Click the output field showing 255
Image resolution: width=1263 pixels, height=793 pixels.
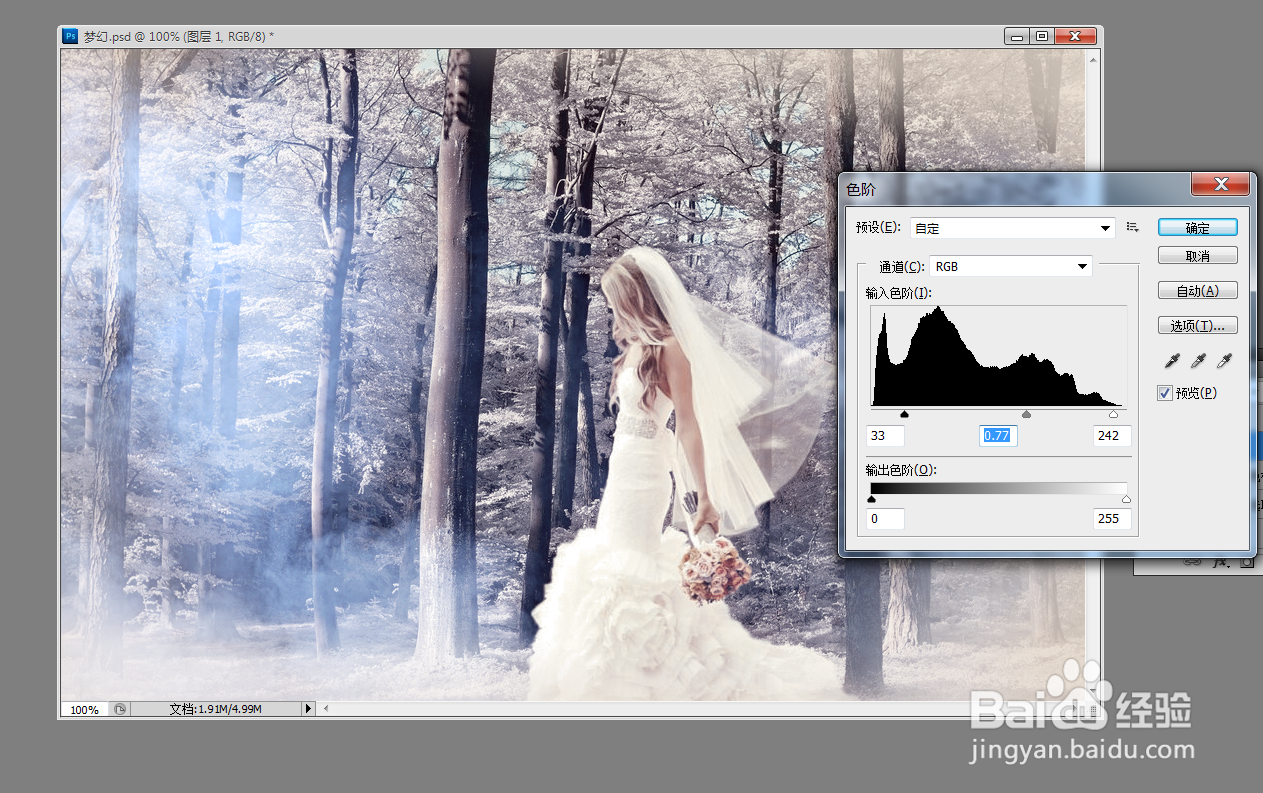tap(1112, 519)
